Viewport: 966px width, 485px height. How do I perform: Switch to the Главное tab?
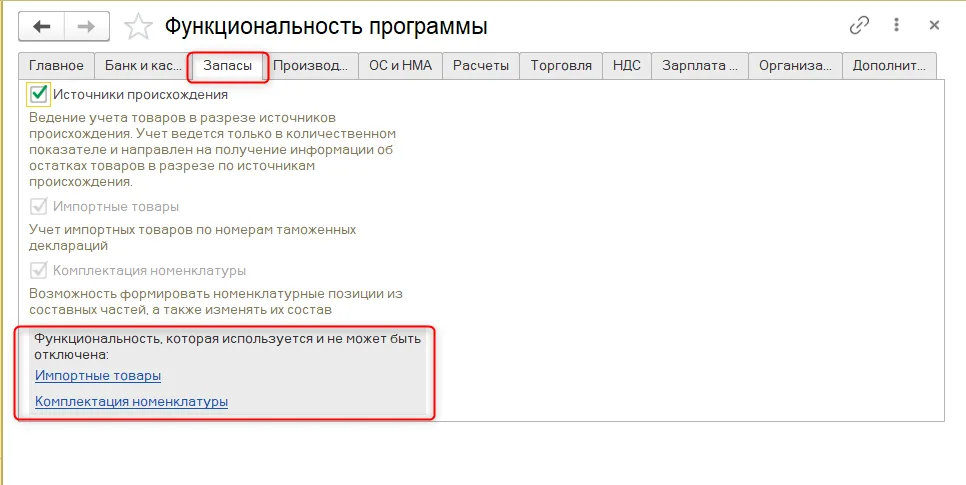(x=56, y=66)
